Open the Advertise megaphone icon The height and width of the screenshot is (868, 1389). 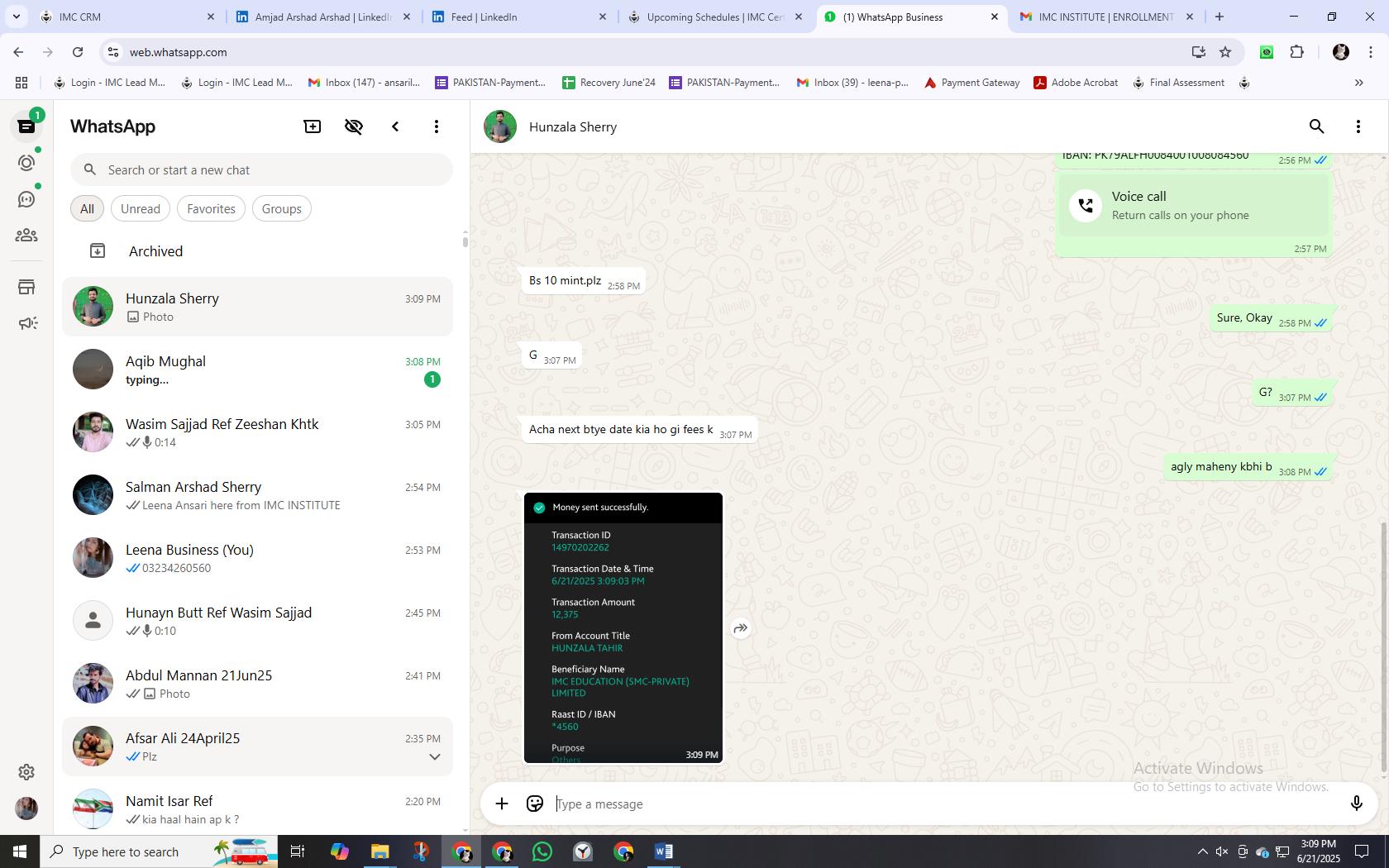(x=26, y=323)
